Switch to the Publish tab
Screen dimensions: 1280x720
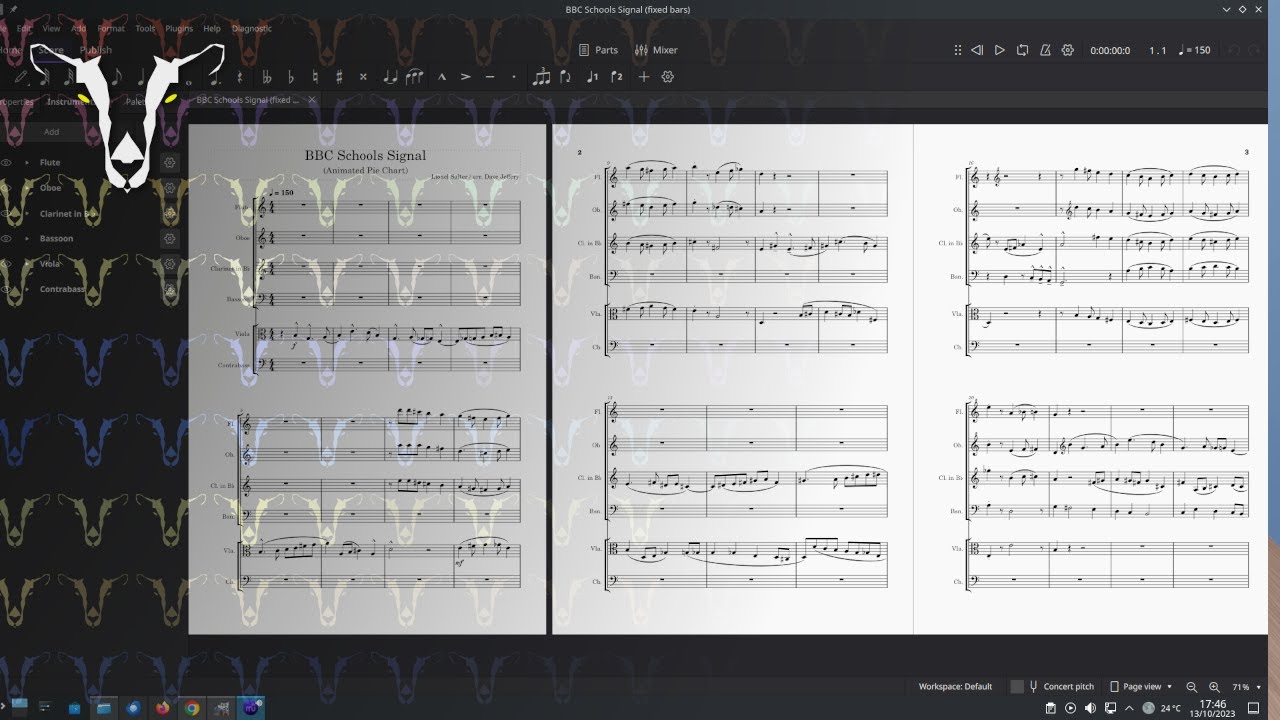[x=96, y=50]
